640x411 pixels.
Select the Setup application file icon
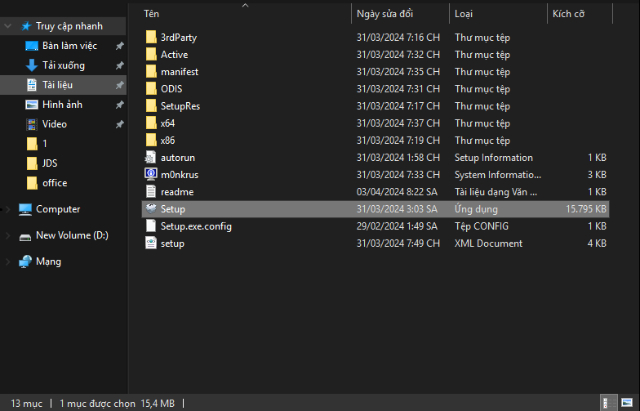(151, 209)
